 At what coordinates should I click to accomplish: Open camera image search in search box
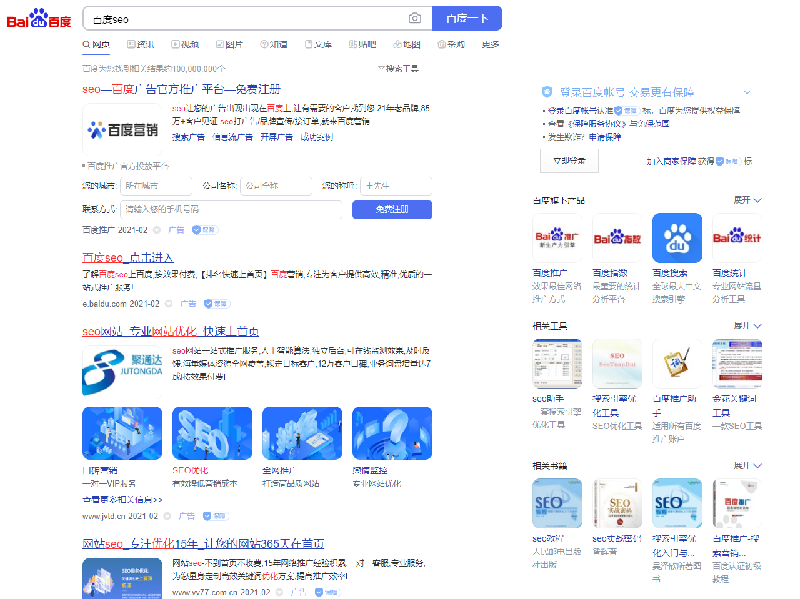coord(415,18)
